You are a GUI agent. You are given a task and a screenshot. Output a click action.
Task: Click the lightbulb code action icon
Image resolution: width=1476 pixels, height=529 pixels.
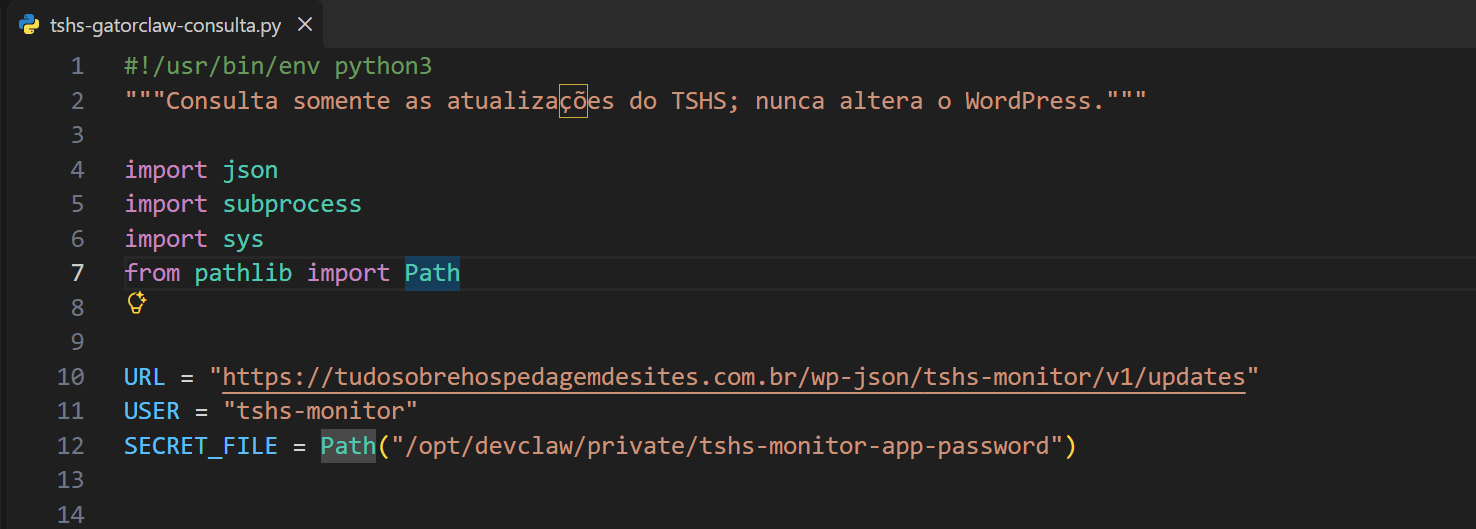click(137, 302)
